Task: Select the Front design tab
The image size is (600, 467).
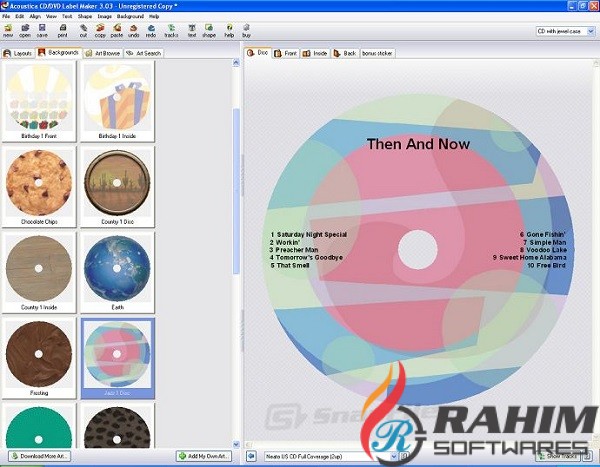Action: click(286, 53)
